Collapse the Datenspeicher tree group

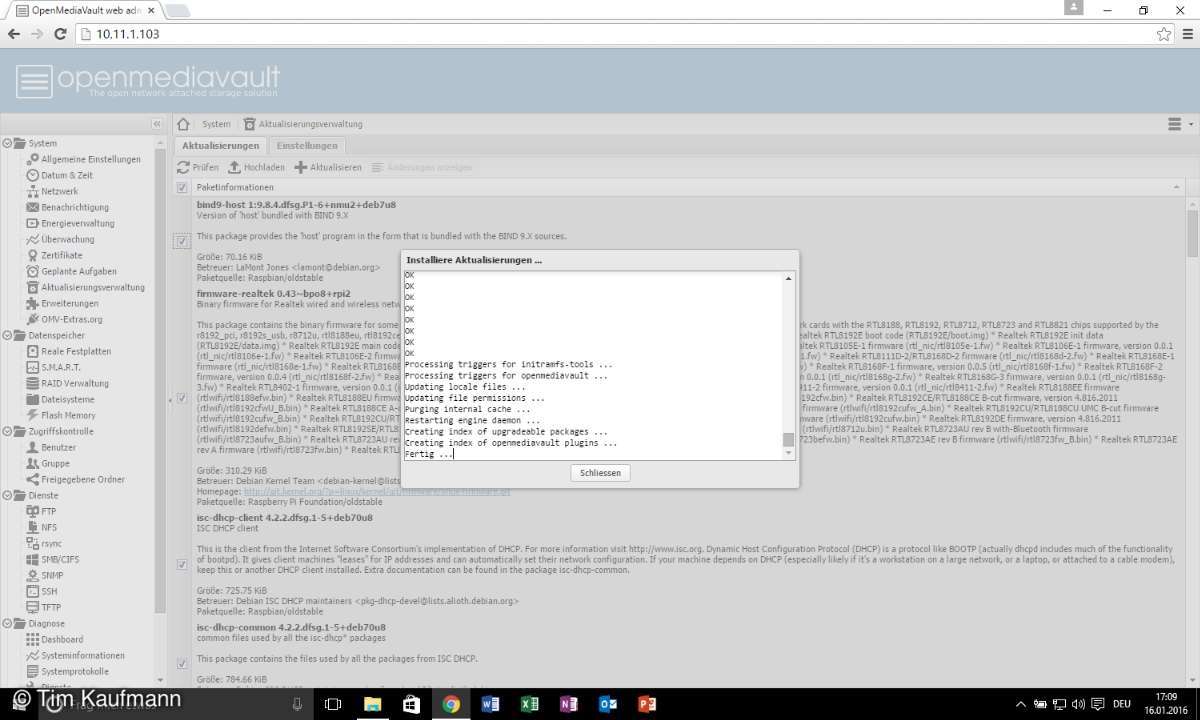point(7,335)
